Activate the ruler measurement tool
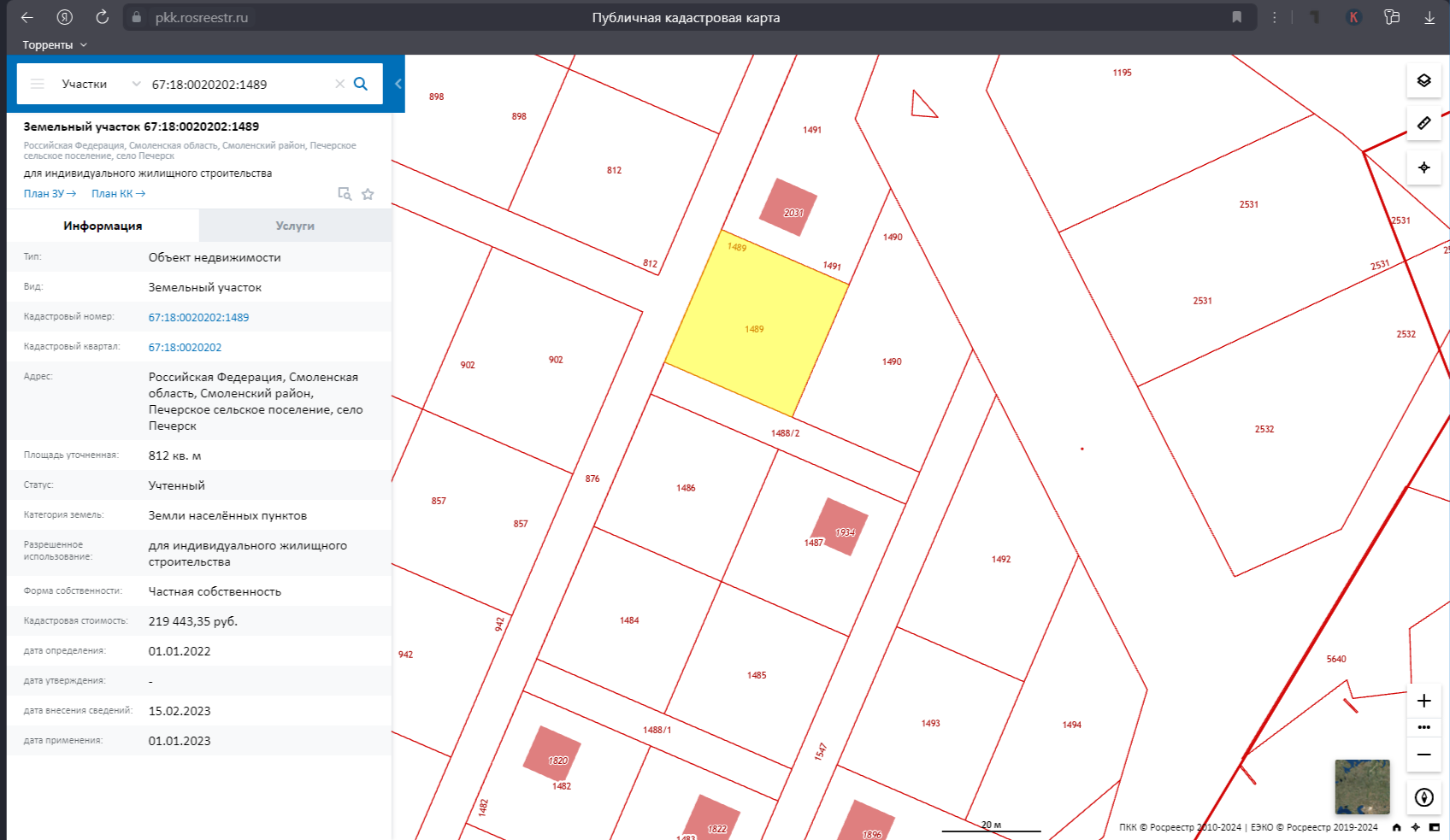 [x=1424, y=123]
